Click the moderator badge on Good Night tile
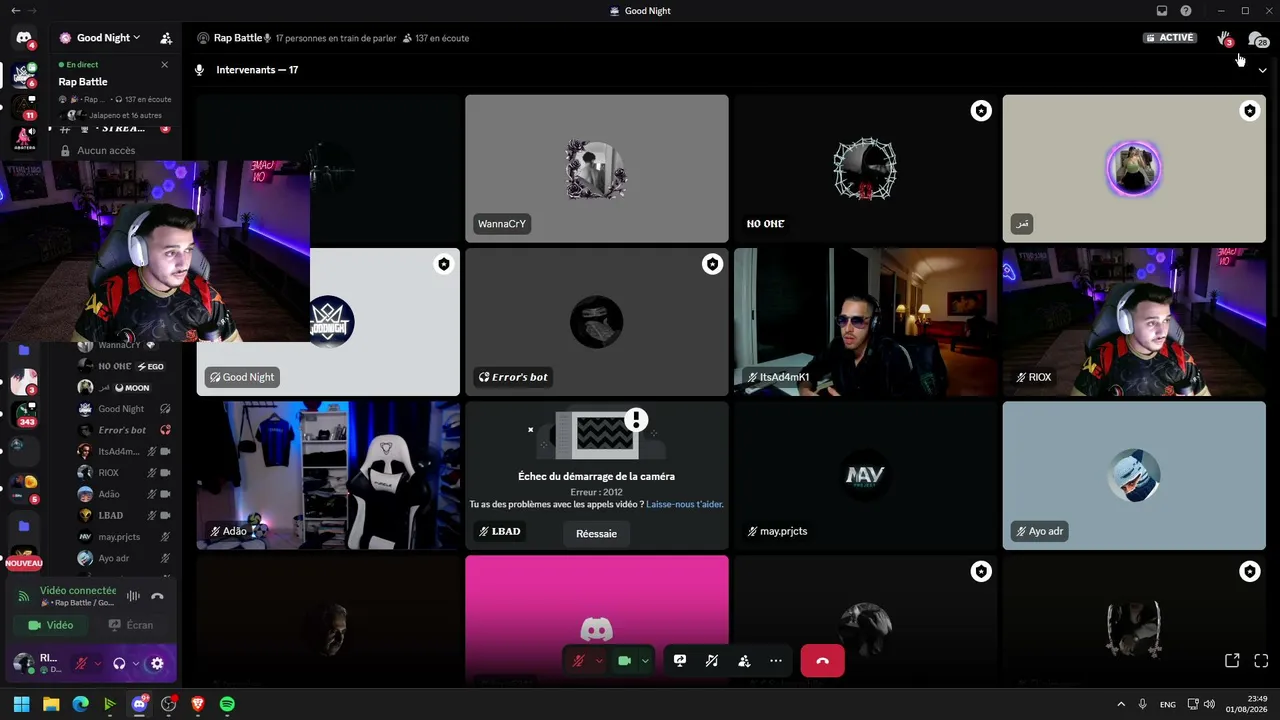The height and width of the screenshot is (720, 1280). click(x=443, y=264)
